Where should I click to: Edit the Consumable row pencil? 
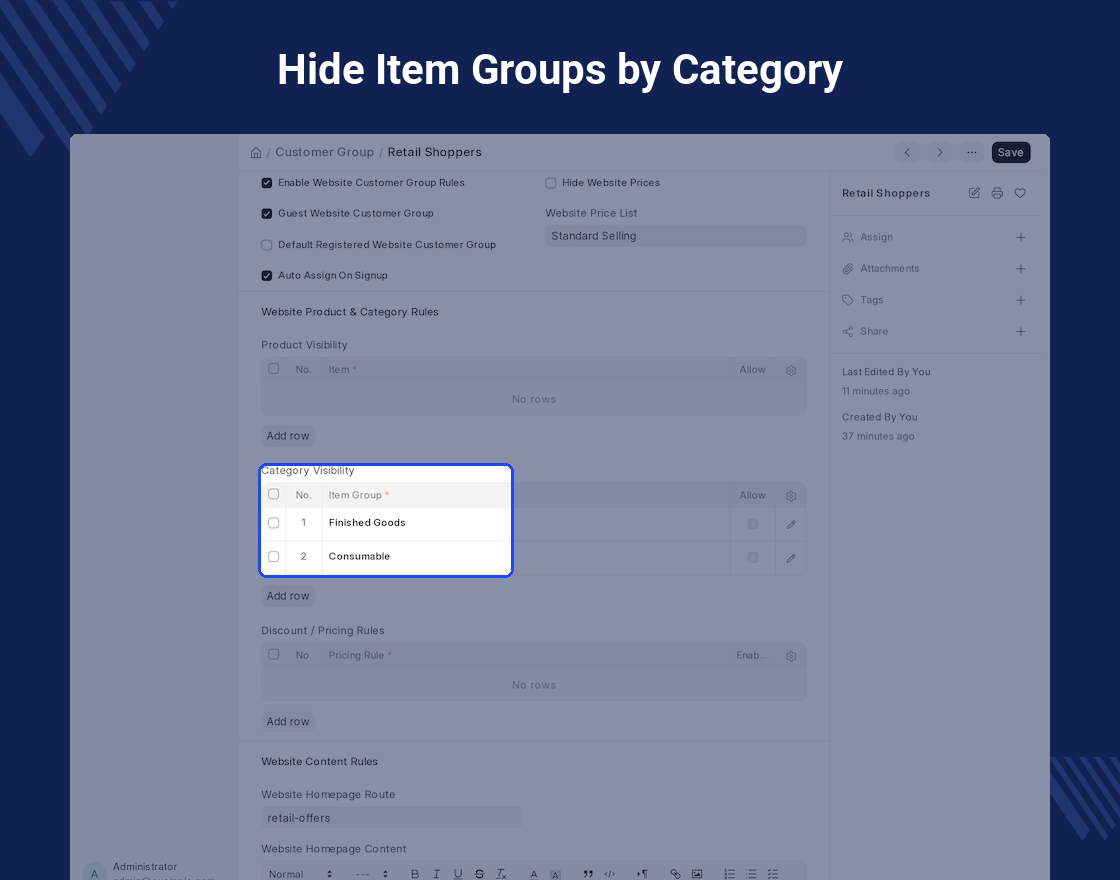(791, 558)
